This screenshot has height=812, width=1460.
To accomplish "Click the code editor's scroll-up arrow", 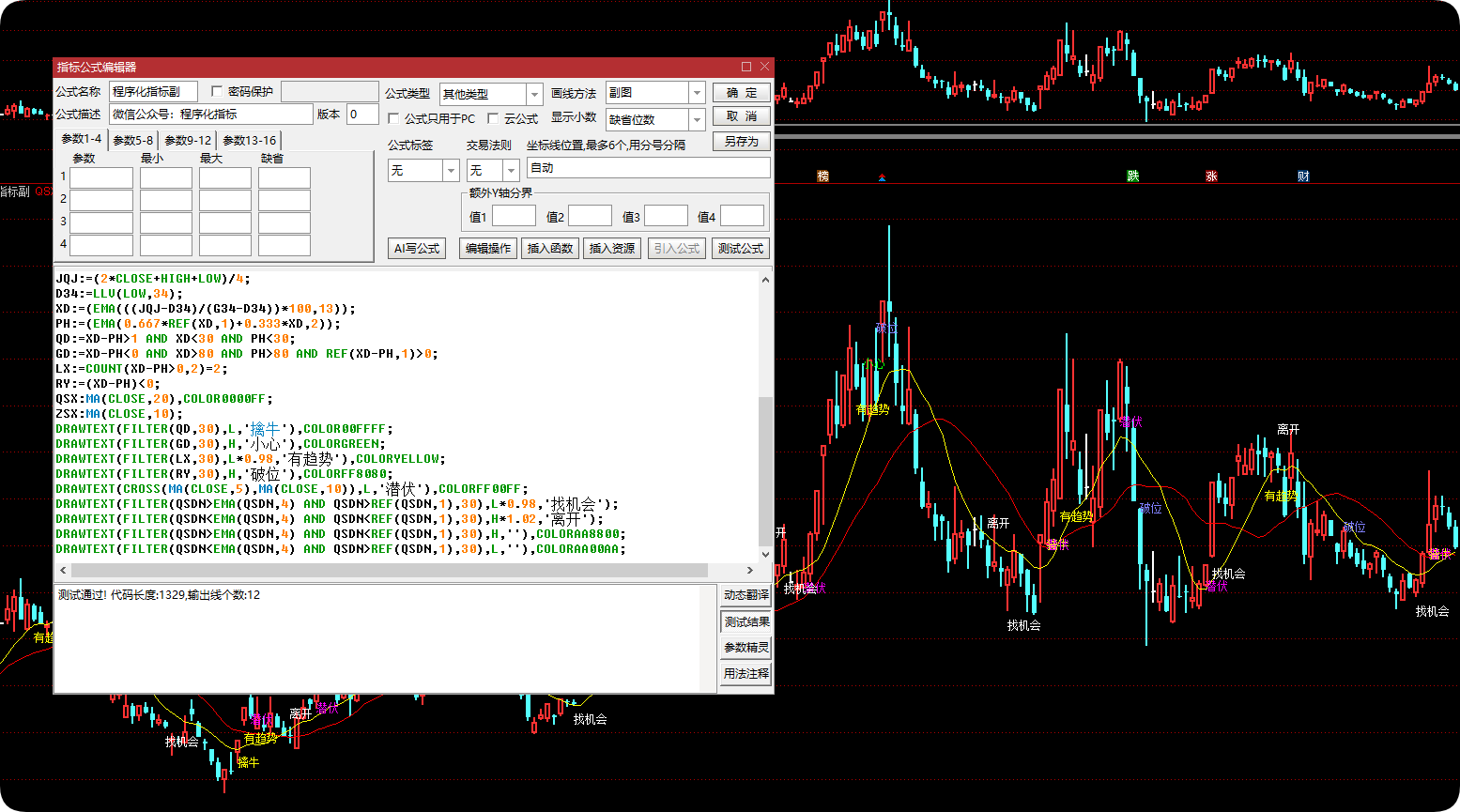I will pos(765,280).
